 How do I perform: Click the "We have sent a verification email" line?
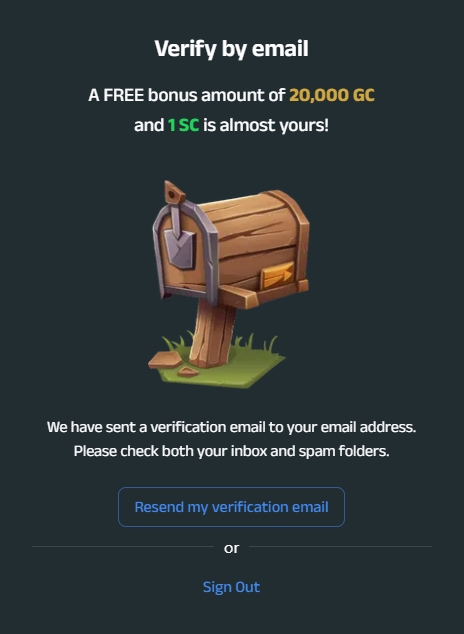(x=231, y=427)
